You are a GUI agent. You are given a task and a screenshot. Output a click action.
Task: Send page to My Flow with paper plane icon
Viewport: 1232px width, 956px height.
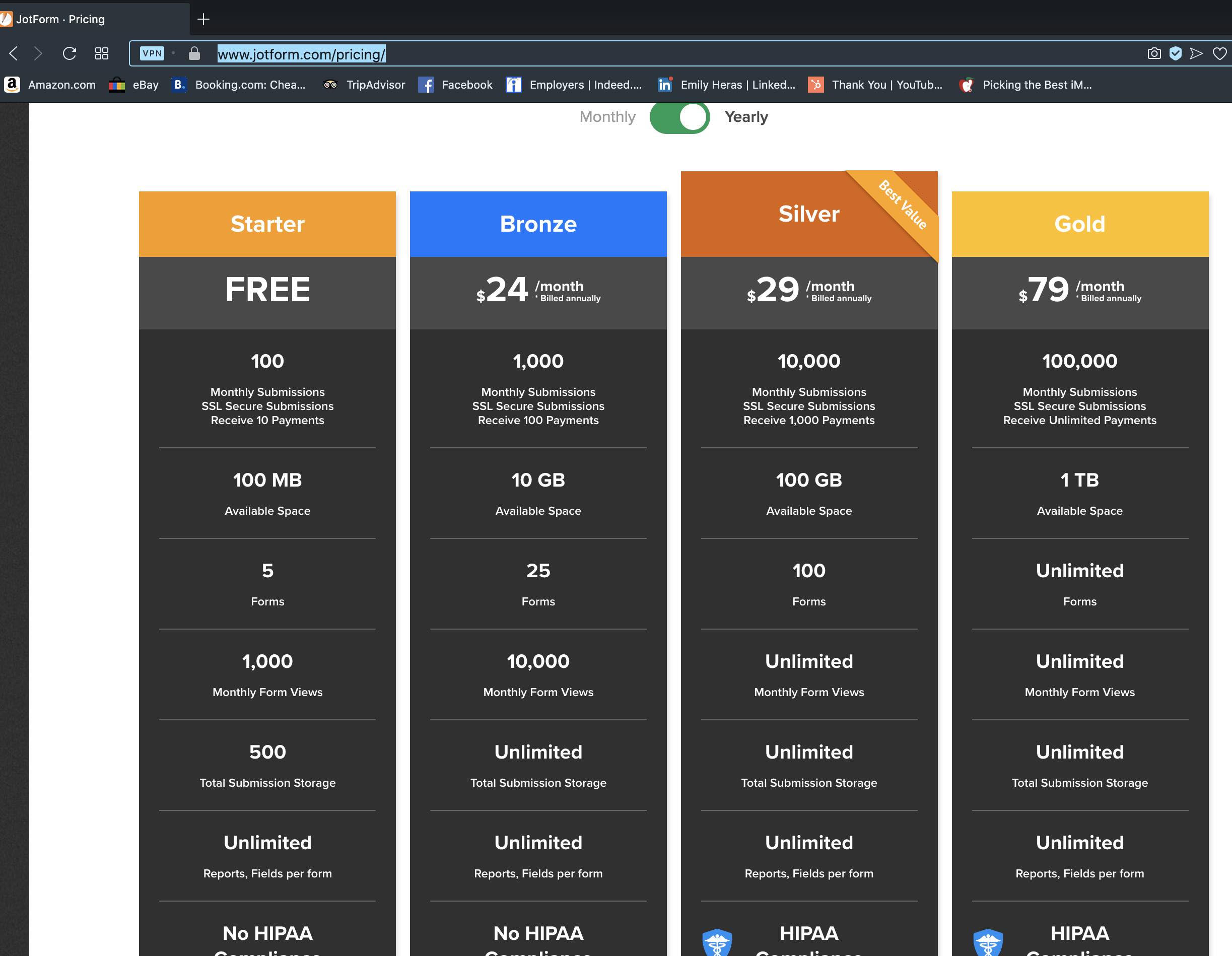pos(1196,53)
